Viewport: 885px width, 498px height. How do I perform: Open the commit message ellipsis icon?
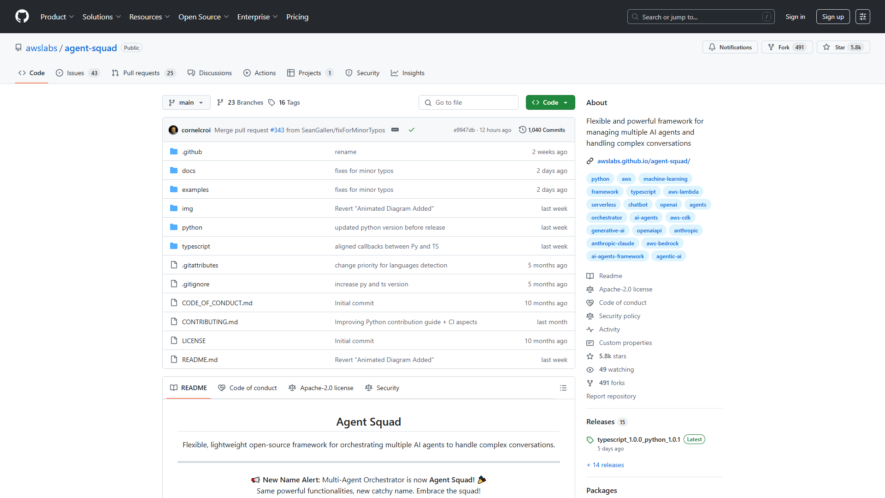pyautogui.click(x=395, y=130)
